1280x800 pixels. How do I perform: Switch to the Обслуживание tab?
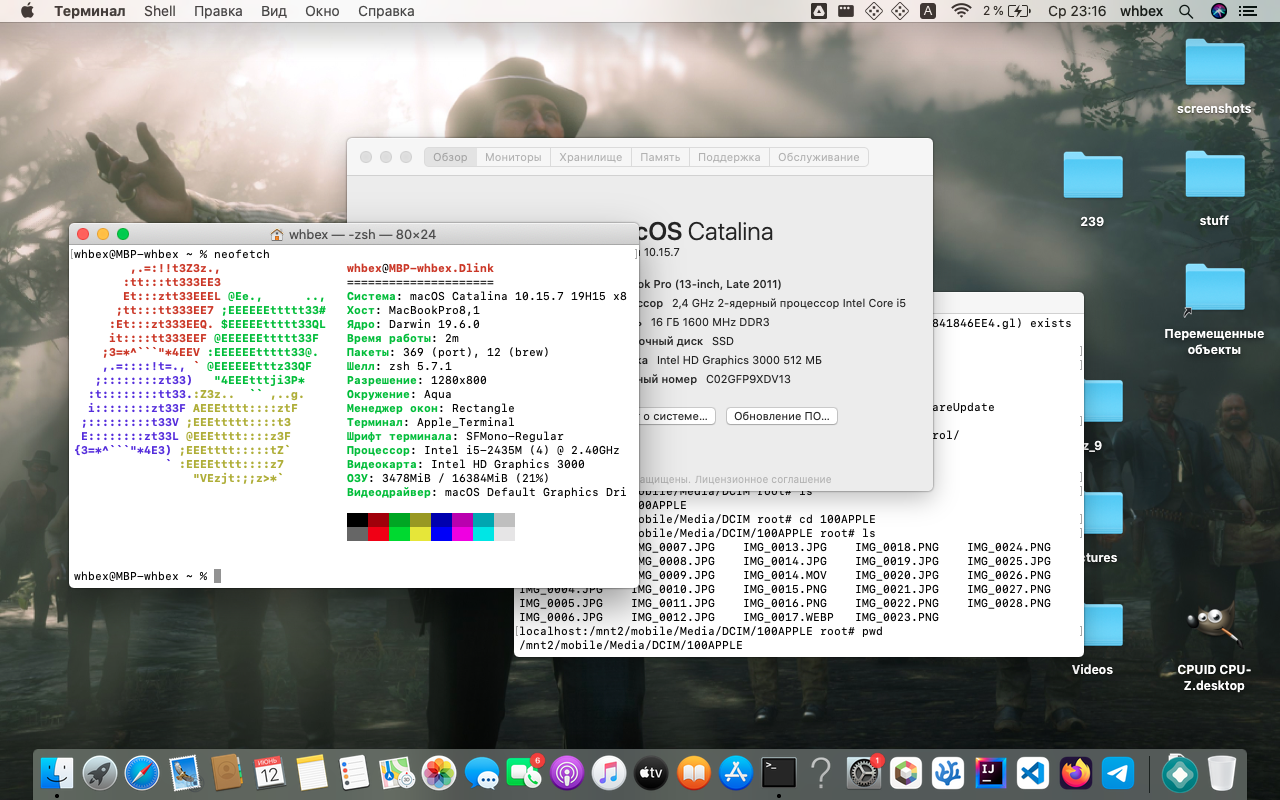pyautogui.click(x=819, y=157)
